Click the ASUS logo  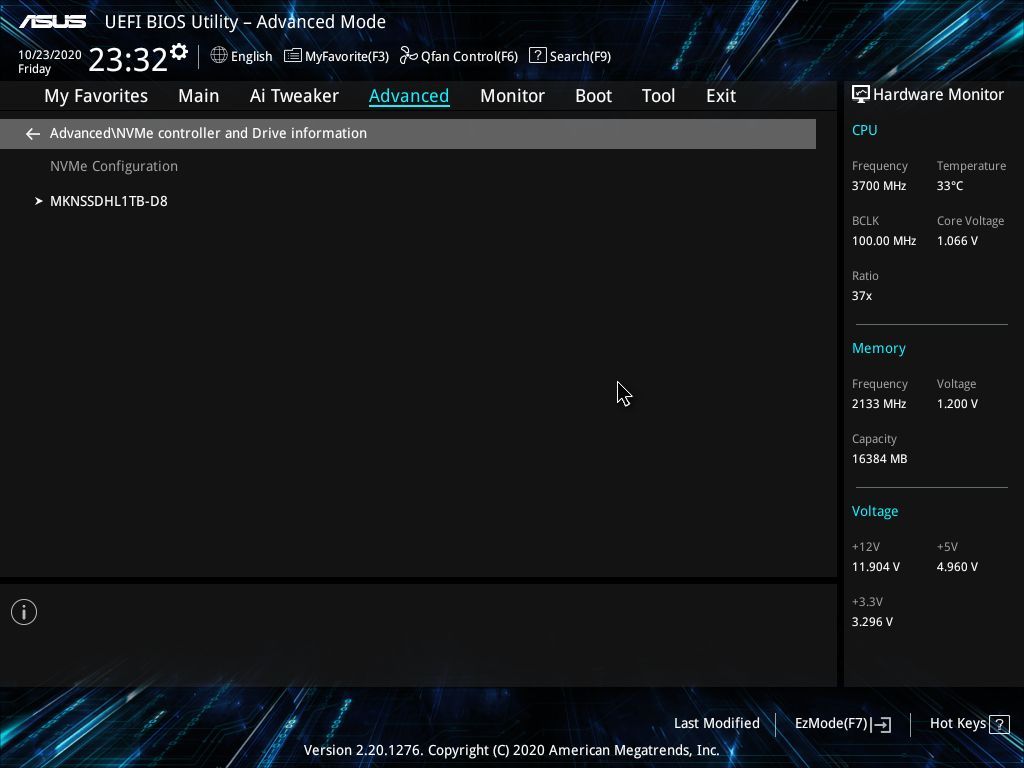[x=52, y=22]
